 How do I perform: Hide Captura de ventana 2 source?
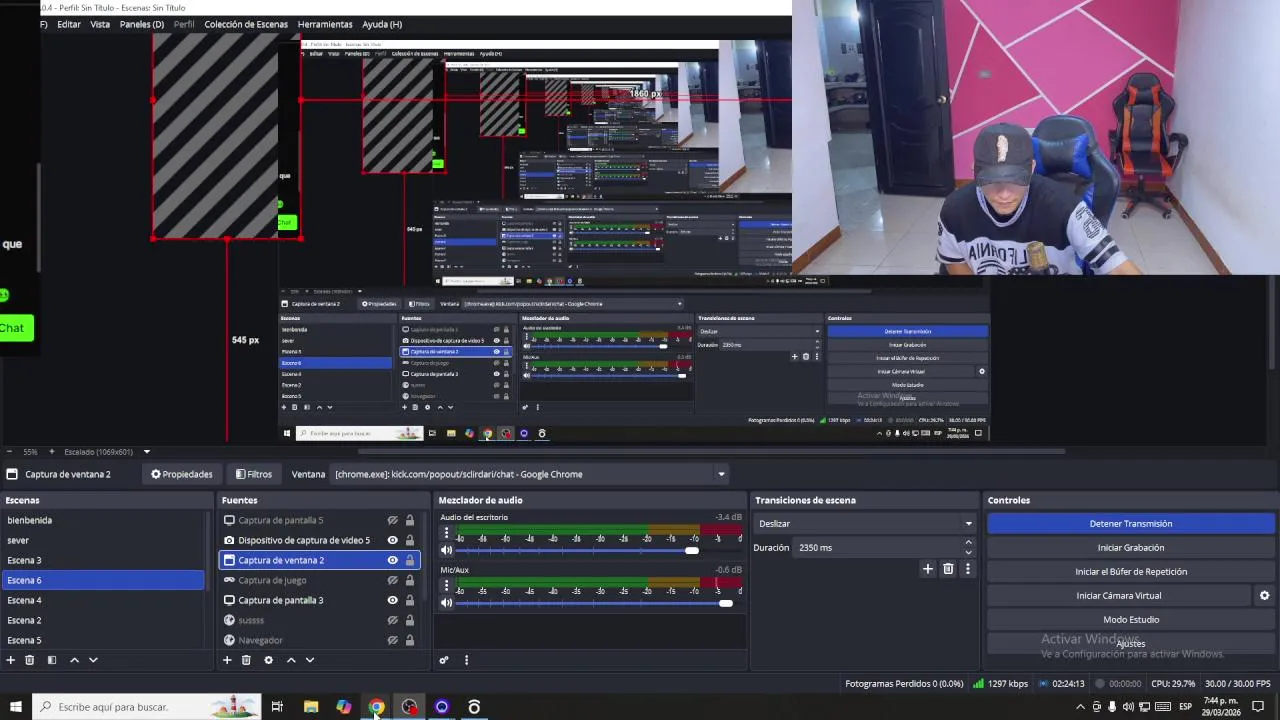[392, 560]
